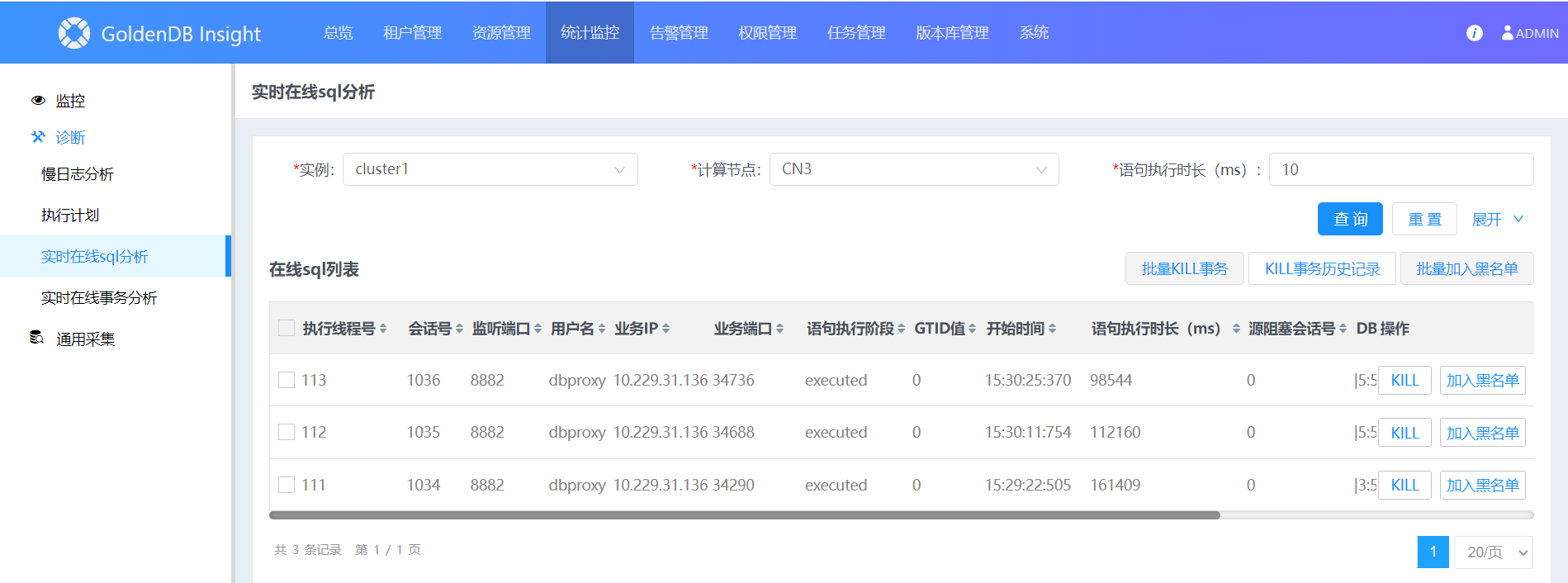Open 实时在线sql分析 in the sidebar
This screenshot has height=583, width=1568.
pos(116,256)
